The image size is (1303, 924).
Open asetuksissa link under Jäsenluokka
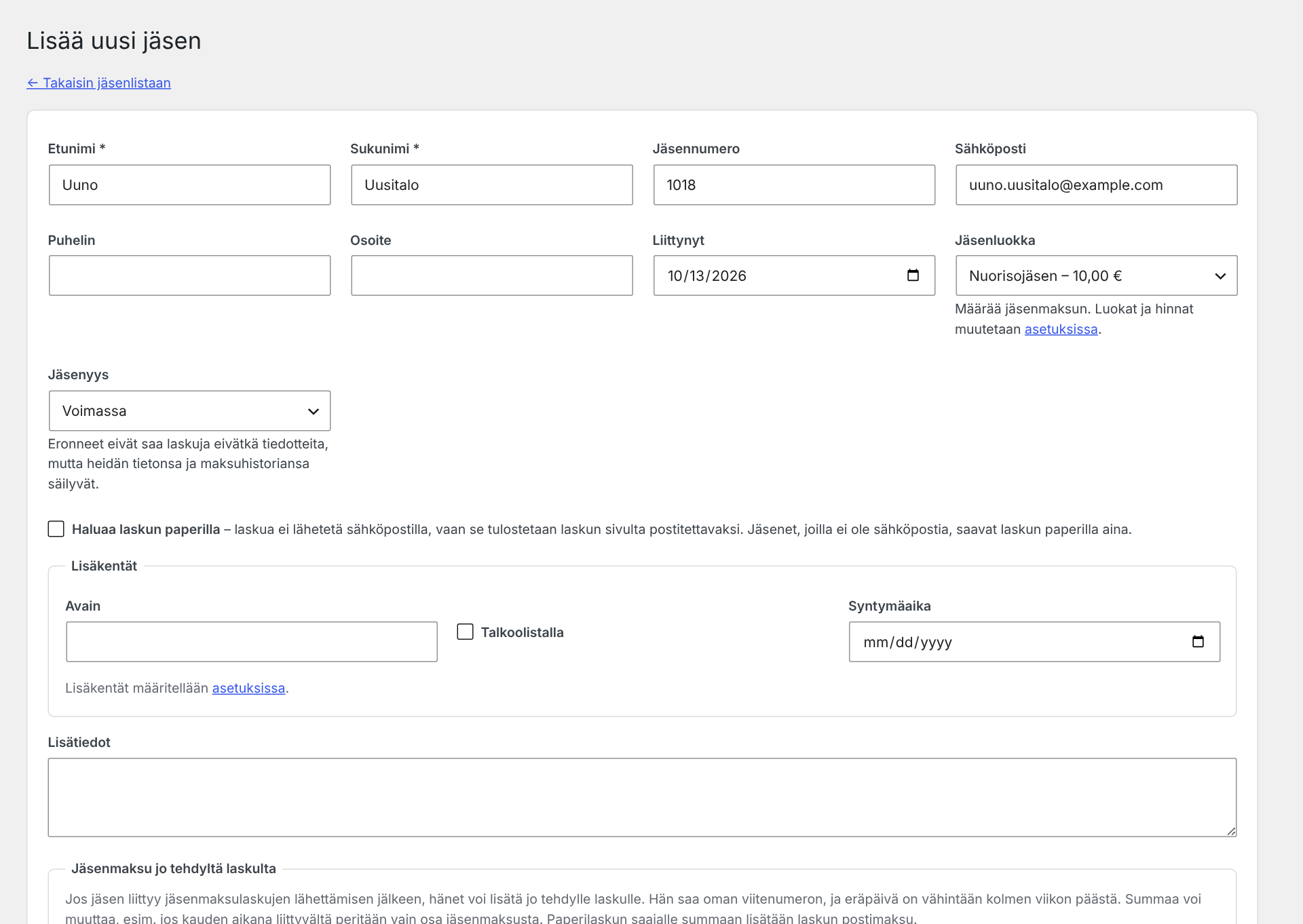click(1061, 329)
